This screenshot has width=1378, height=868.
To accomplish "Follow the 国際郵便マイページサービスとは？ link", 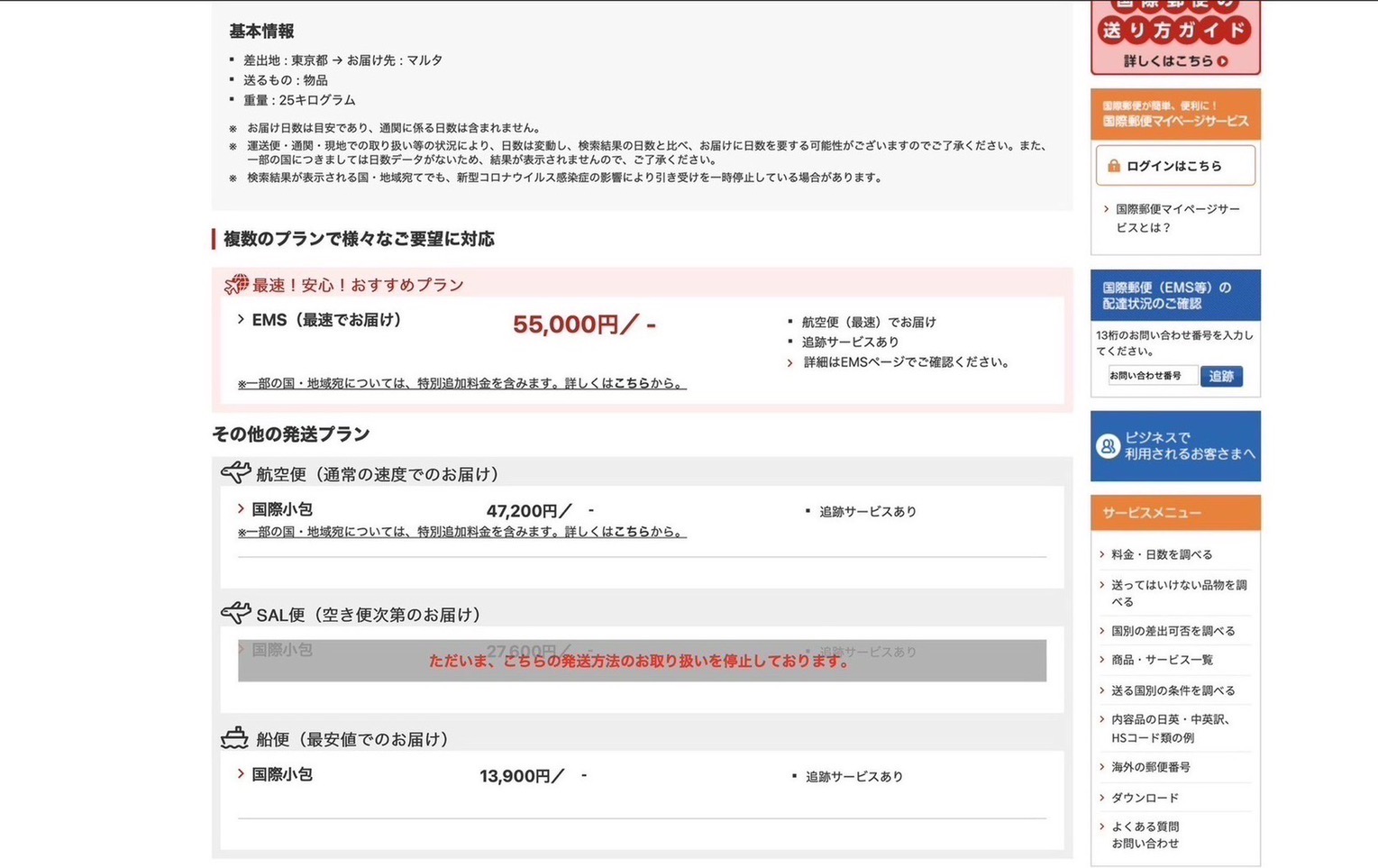I will coord(1176,218).
